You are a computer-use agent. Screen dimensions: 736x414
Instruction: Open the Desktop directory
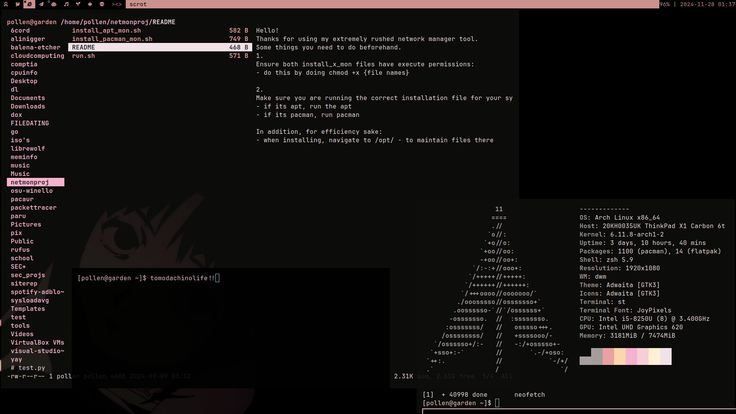[24, 81]
